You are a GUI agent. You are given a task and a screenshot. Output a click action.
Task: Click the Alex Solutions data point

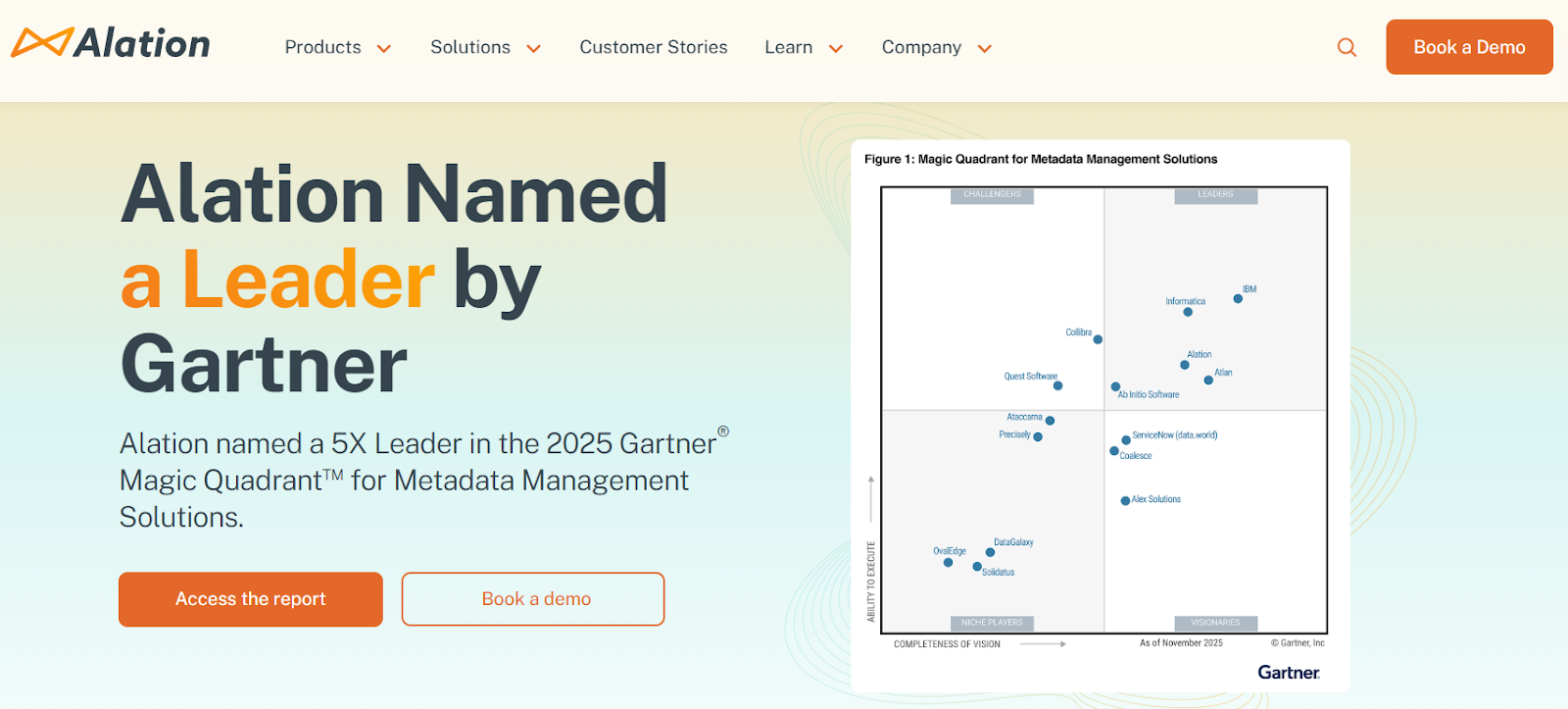pyautogui.click(x=1125, y=501)
